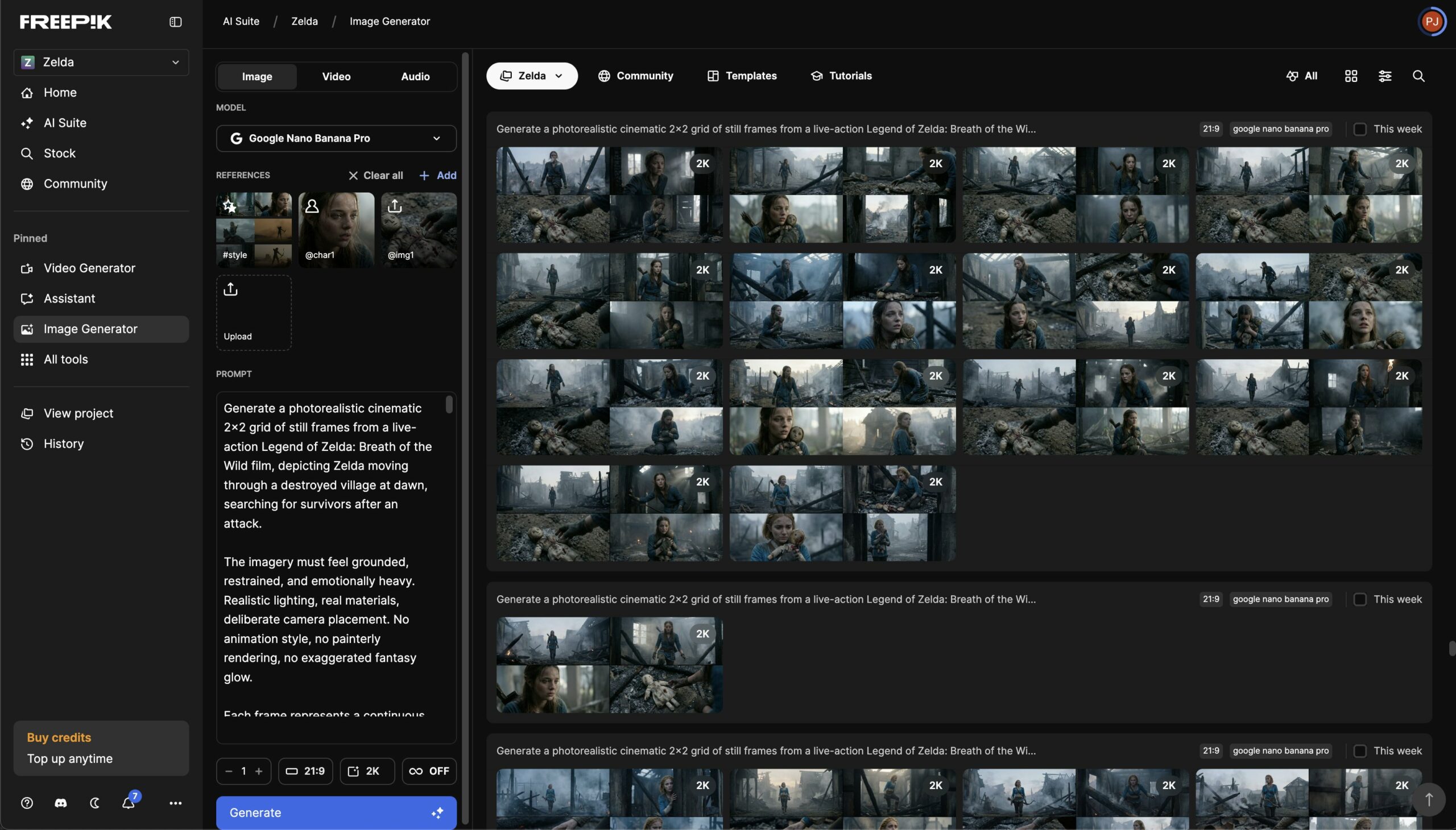Open the Community tab above gallery
The width and height of the screenshot is (1456, 830).
click(635, 76)
